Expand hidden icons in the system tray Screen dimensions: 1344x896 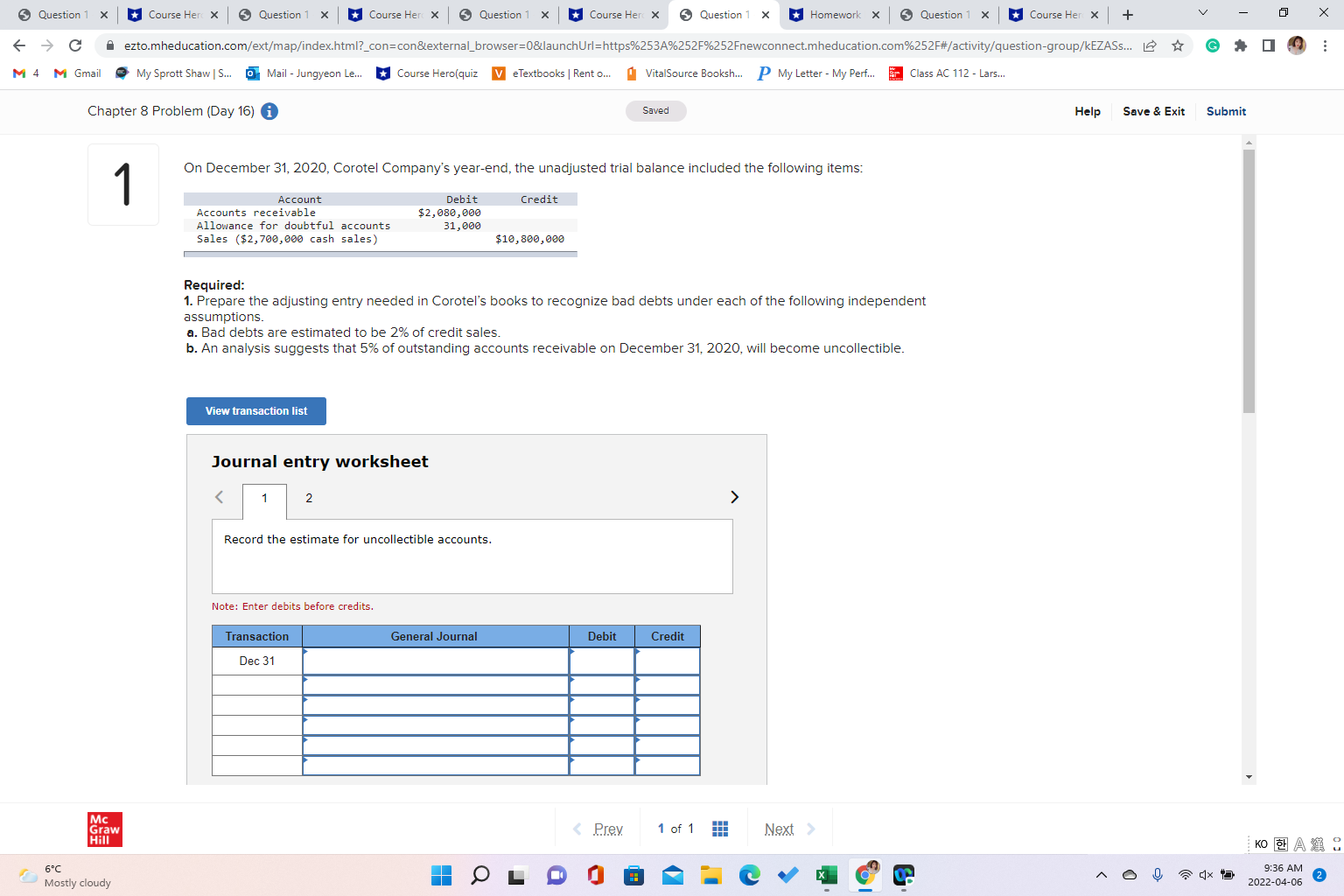1101,874
